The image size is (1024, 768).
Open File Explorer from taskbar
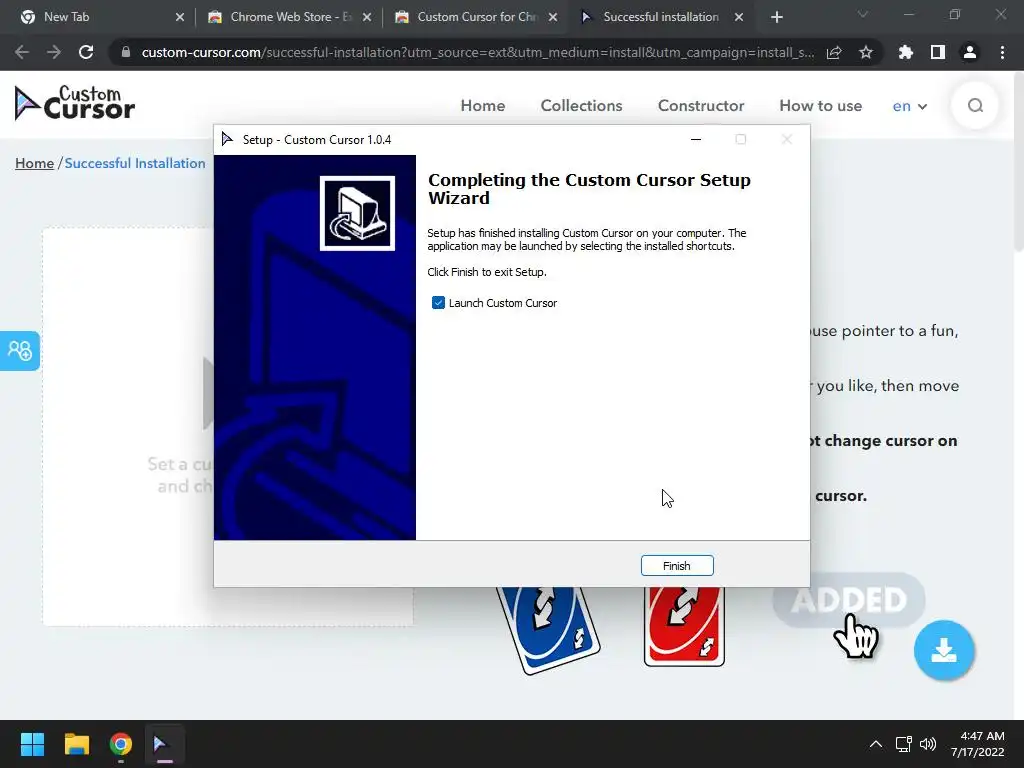tap(76, 744)
